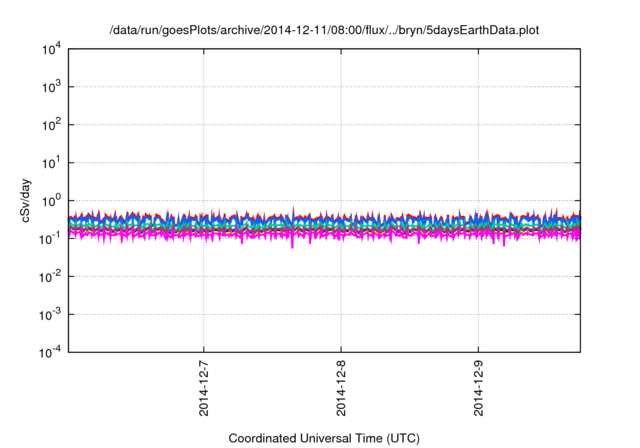Click the 2014-12-9 date tick label
This screenshot has width=640, height=448.
point(478,388)
